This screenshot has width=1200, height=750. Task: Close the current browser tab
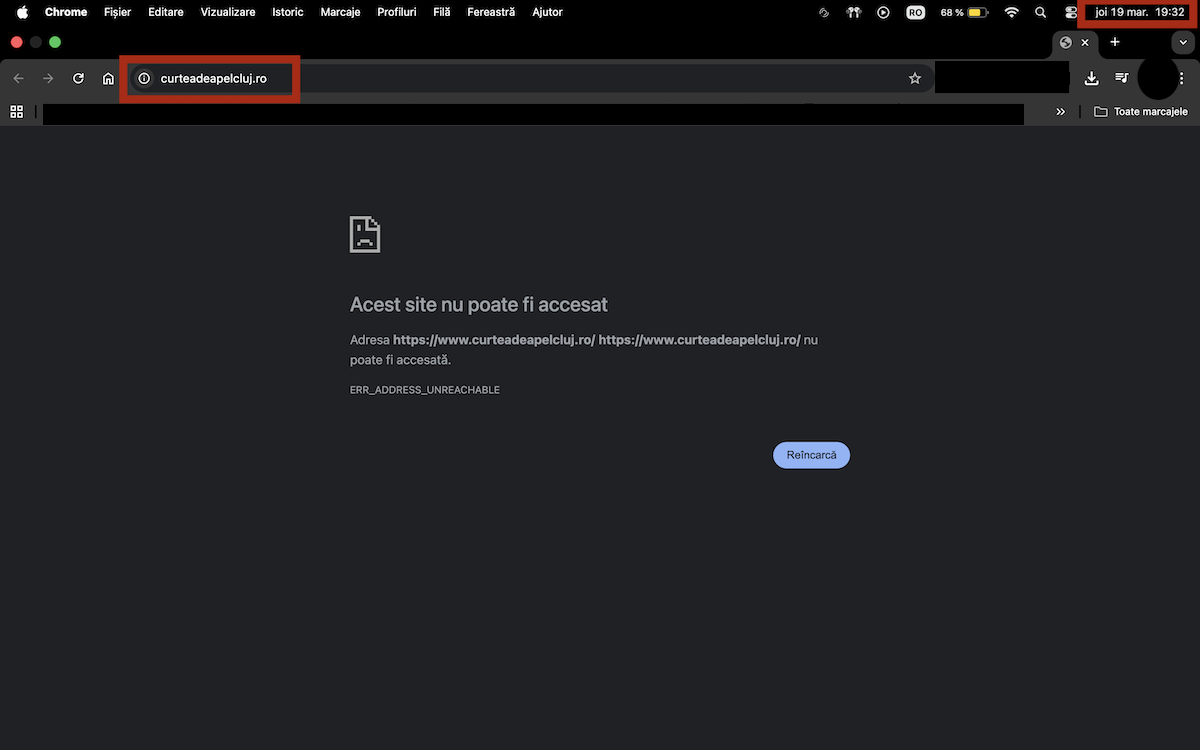(1085, 42)
